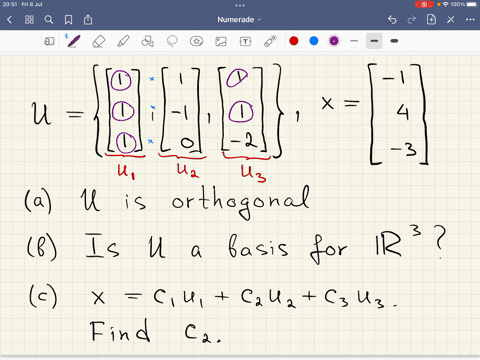Viewport: 480px width, 360px height.
Task: Open the share and export menu
Action: tap(88, 20)
